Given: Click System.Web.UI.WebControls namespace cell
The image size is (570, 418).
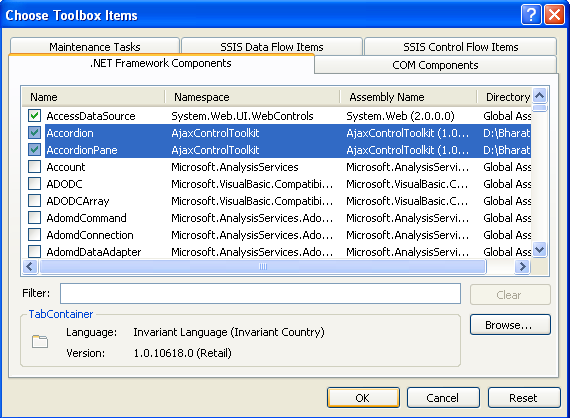Looking at the screenshot, I should click(x=242, y=116).
